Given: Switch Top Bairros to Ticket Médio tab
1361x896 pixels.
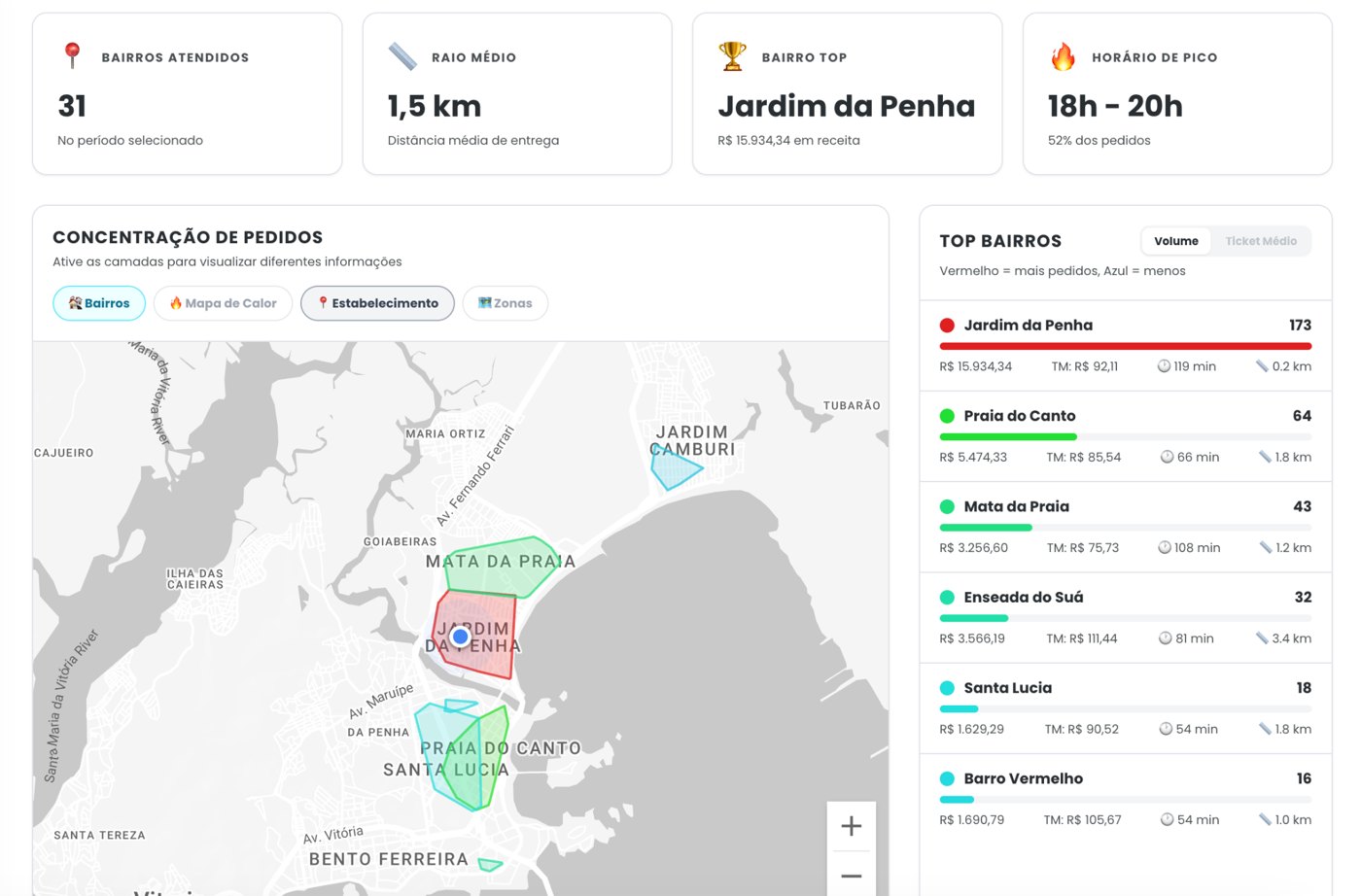Looking at the screenshot, I should click(1261, 241).
